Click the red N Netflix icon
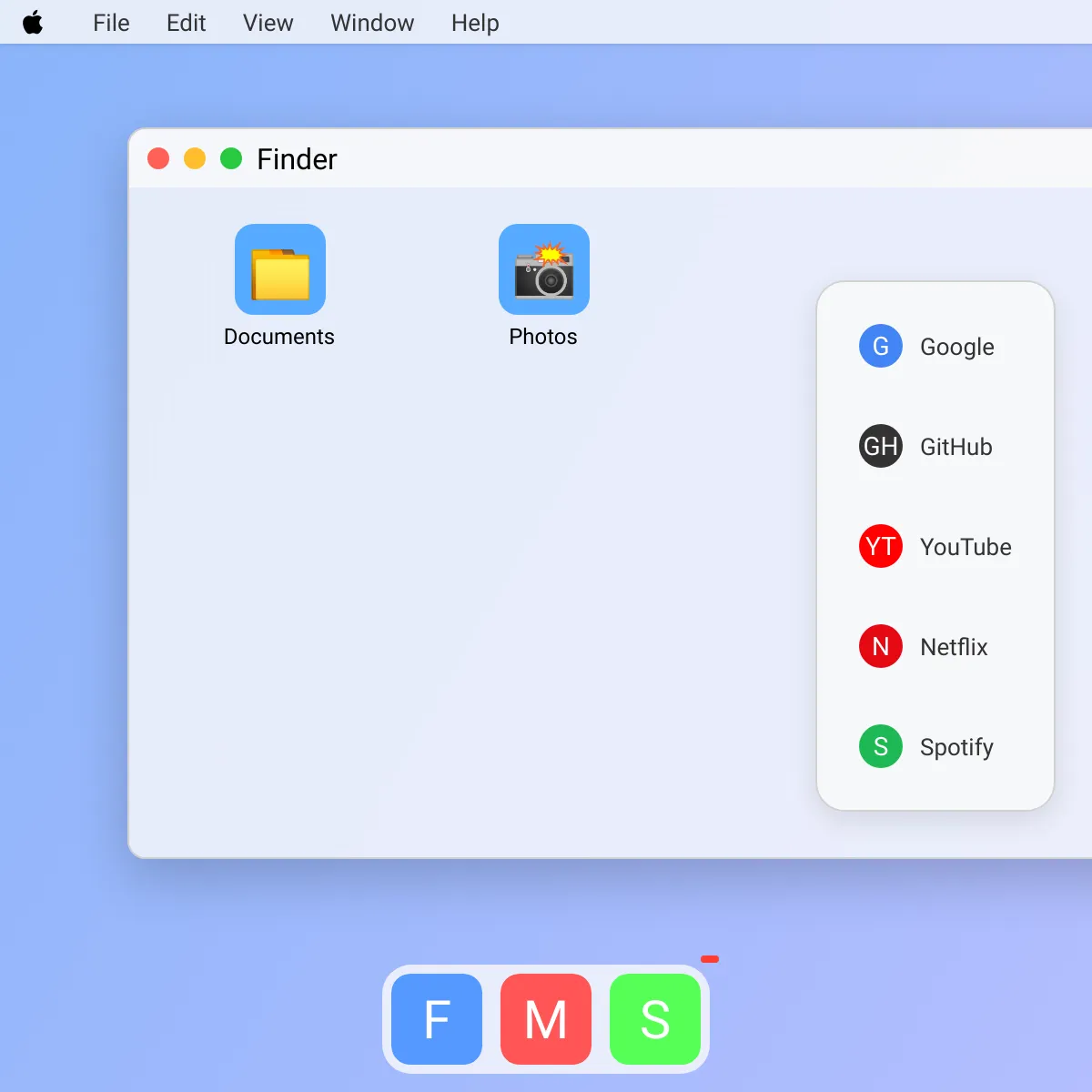This screenshot has height=1092, width=1092. click(881, 646)
